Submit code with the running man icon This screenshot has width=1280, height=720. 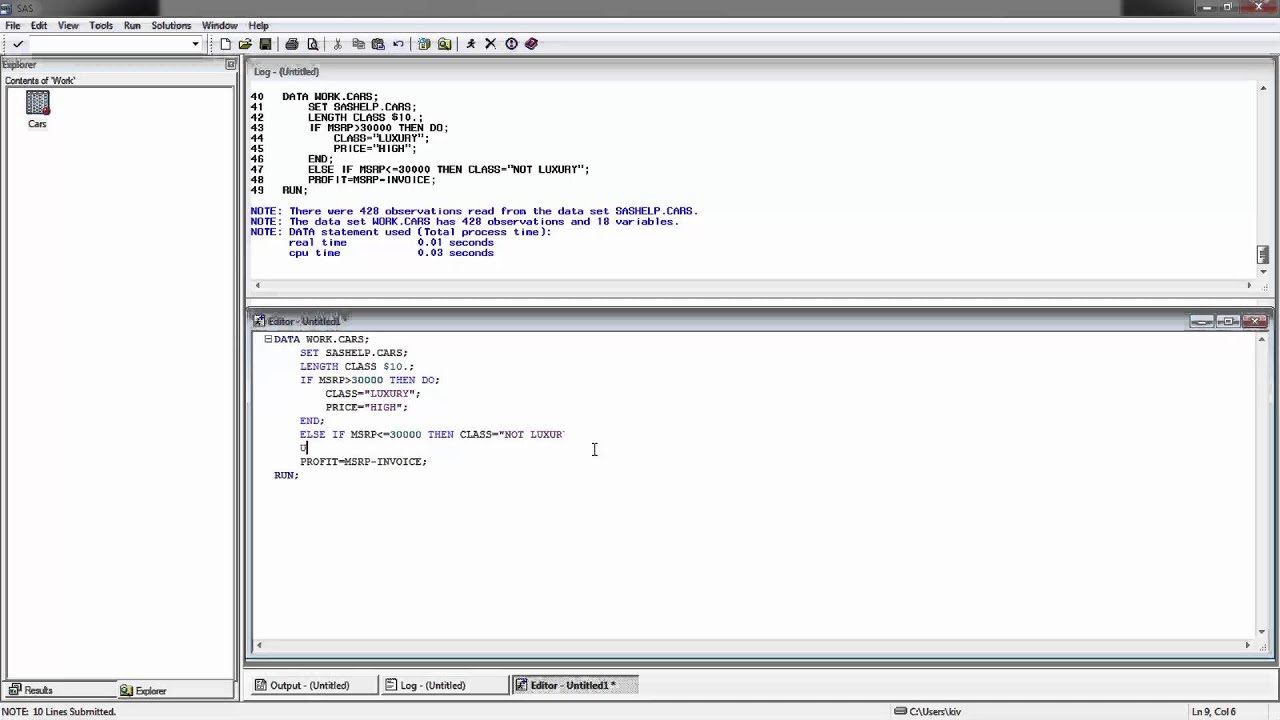470,44
